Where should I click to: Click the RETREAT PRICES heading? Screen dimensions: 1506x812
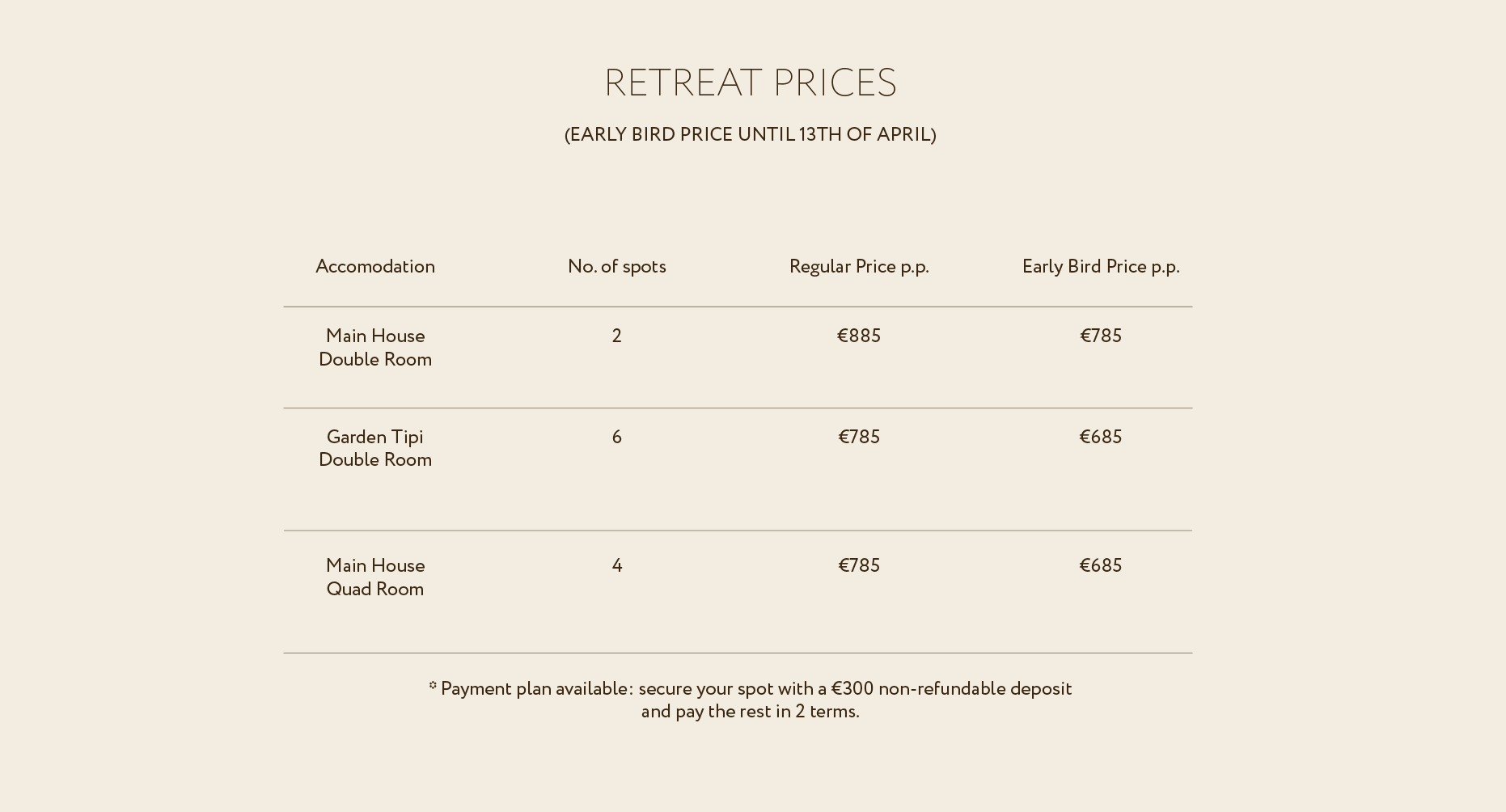750,83
